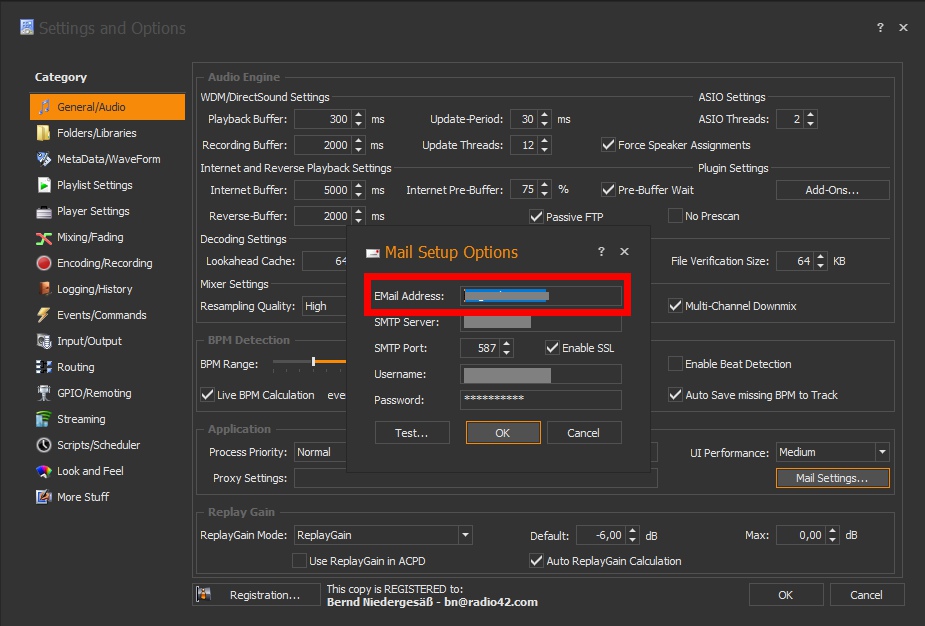Adjust the BPM Range slider handle

(313, 362)
